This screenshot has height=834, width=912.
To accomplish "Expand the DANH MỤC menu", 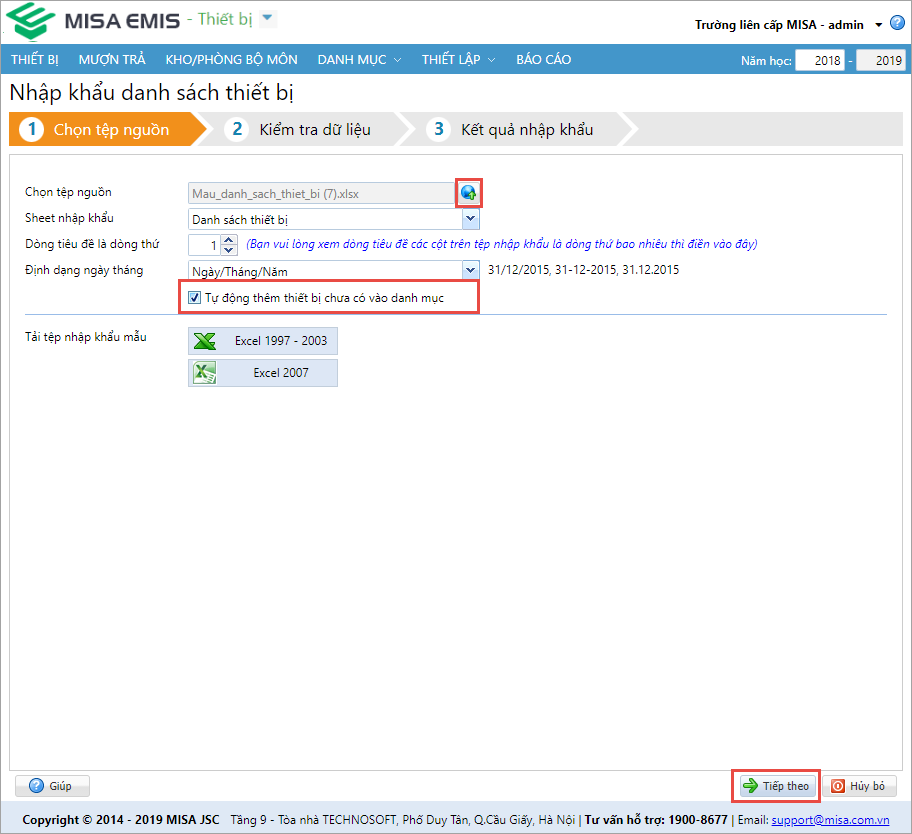I will [x=359, y=59].
